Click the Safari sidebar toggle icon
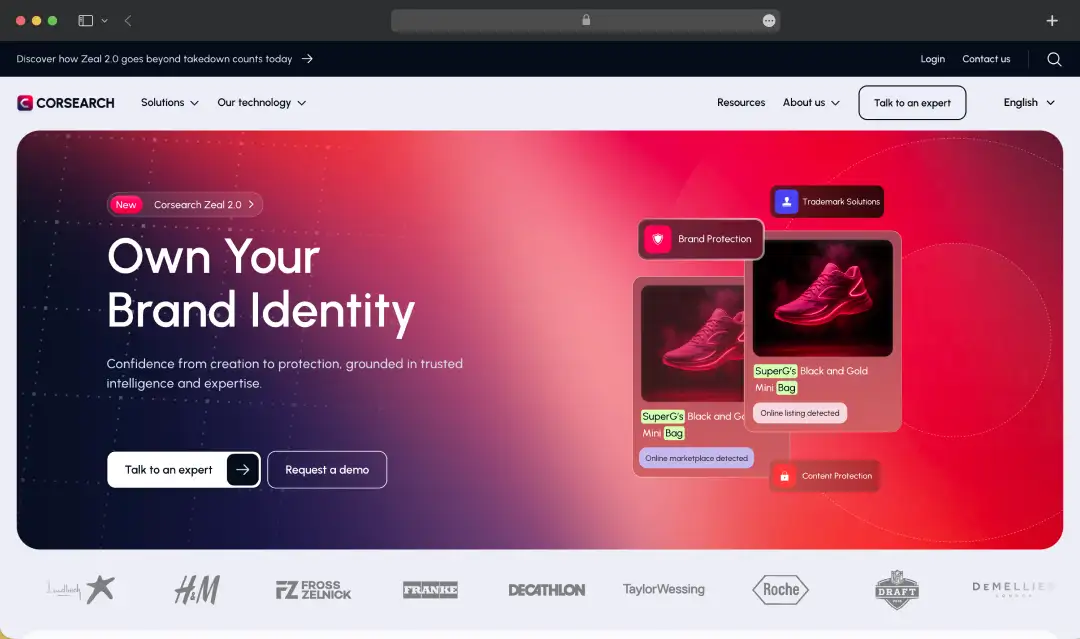Image resolution: width=1080 pixels, height=639 pixels. point(85,21)
